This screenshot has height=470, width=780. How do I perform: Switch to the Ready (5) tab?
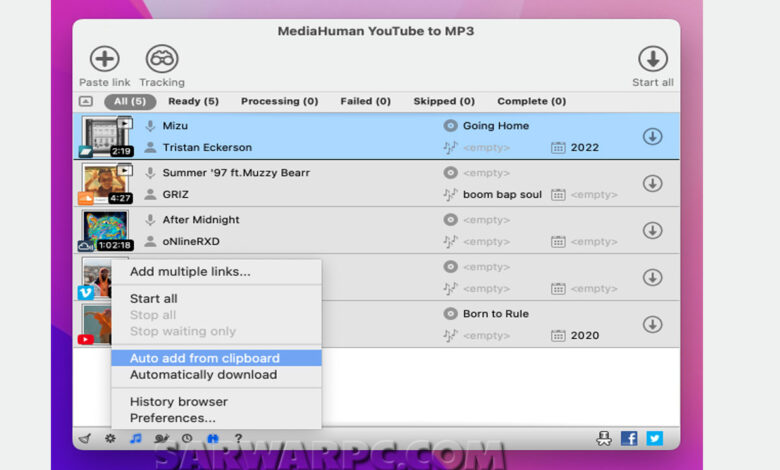194,101
